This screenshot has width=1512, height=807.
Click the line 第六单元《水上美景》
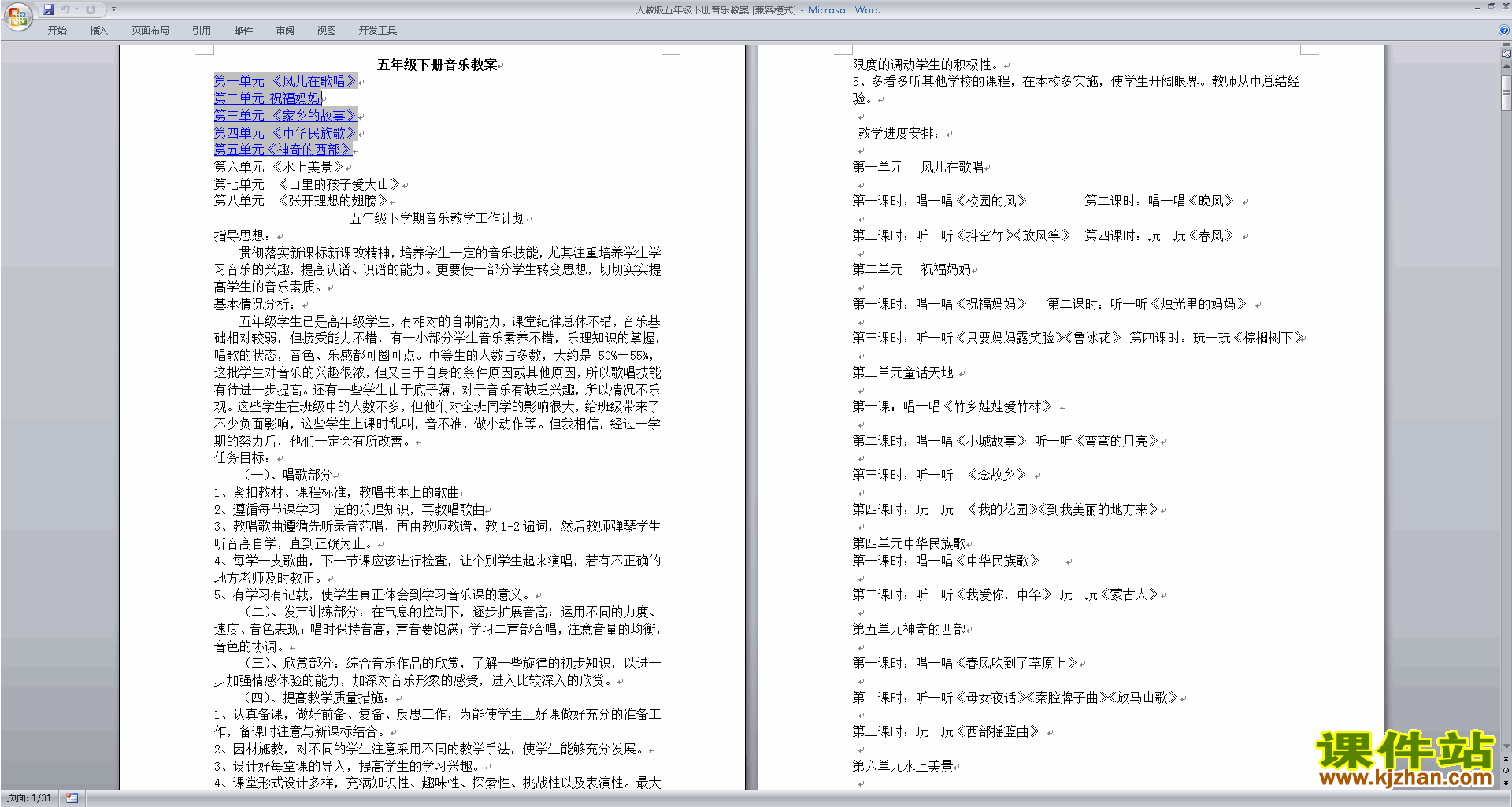(280, 167)
